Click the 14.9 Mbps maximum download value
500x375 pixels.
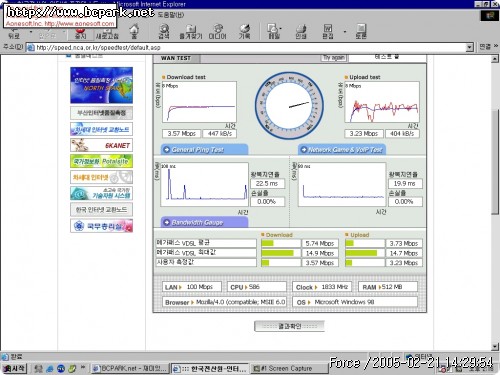pos(320,253)
